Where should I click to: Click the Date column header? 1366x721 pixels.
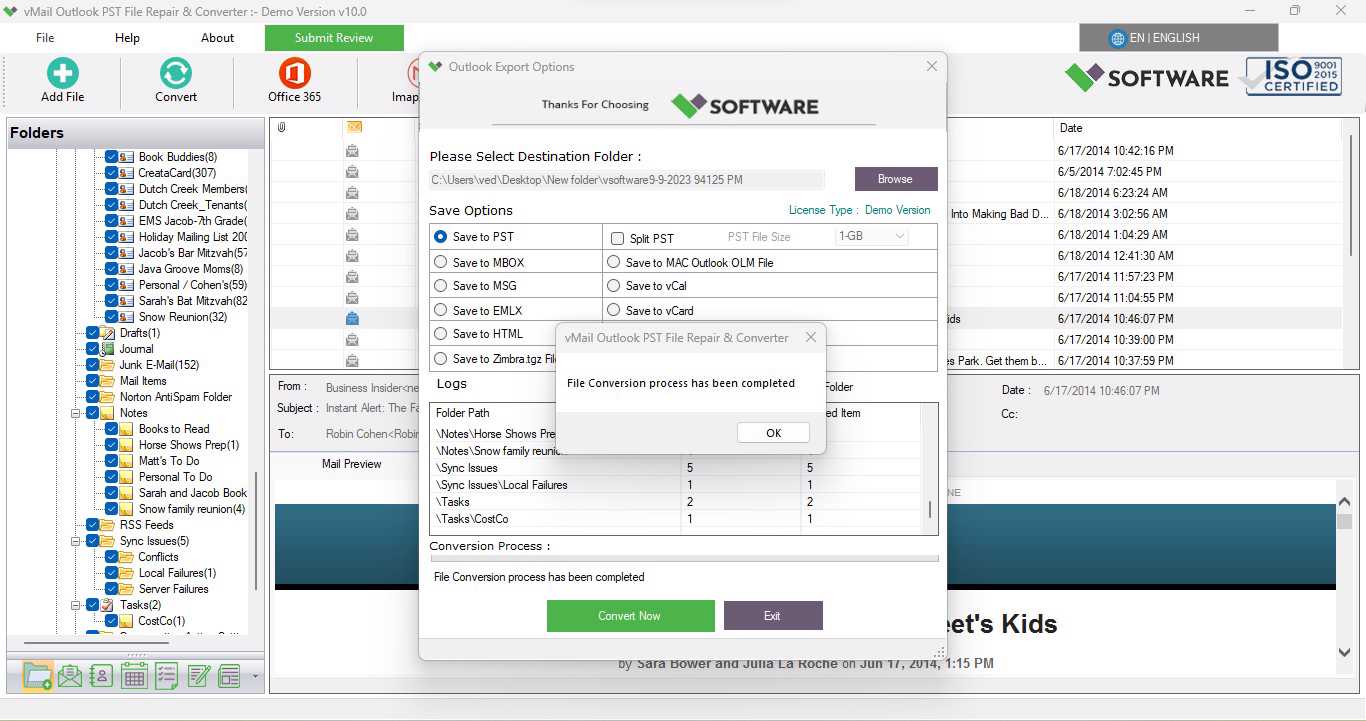[1071, 128]
